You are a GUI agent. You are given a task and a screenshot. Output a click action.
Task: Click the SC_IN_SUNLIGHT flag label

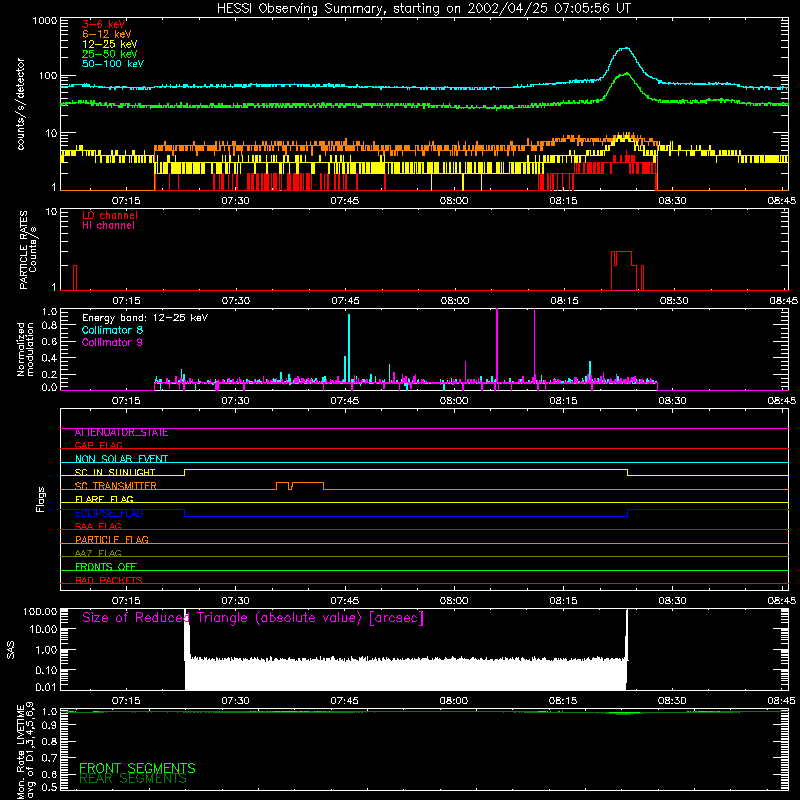pyautogui.click(x=115, y=472)
